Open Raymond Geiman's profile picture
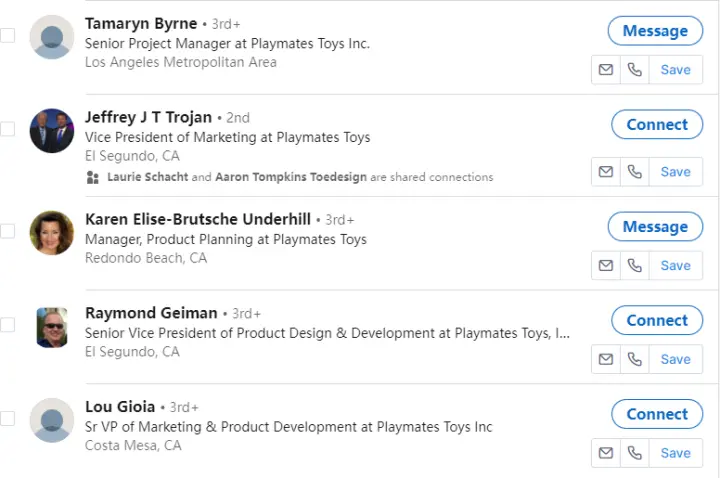 [52, 327]
